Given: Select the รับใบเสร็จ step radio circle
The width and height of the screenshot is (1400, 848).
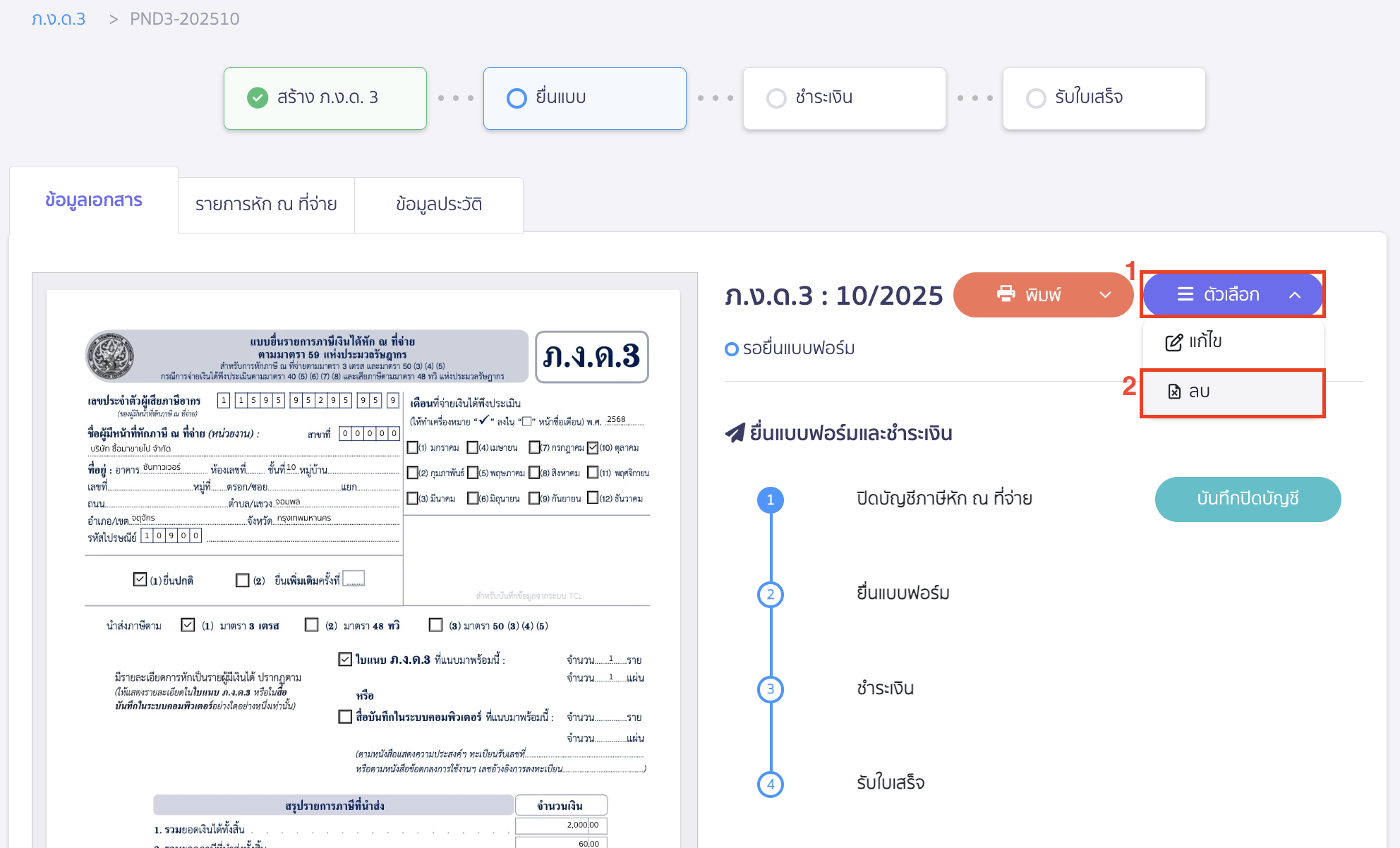Looking at the screenshot, I should tap(1036, 98).
